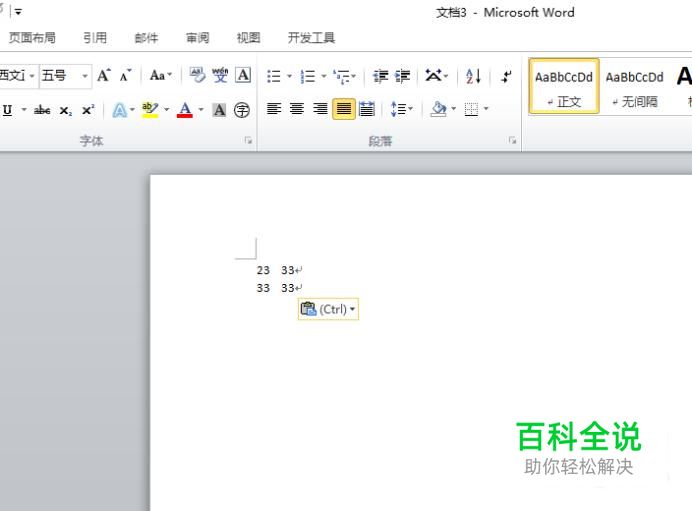This screenshot has height=511, width=692.
Task: Toggle Justify alignment
Action: click(344, 109)
